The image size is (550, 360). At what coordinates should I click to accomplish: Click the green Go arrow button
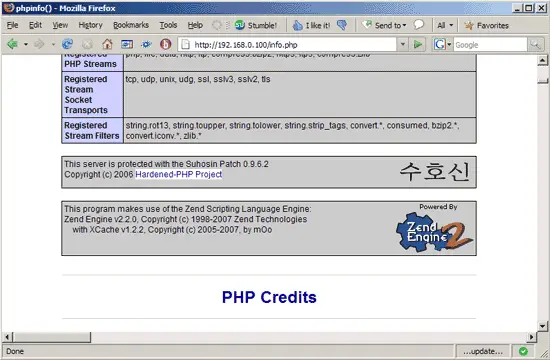tap(417, 45)
